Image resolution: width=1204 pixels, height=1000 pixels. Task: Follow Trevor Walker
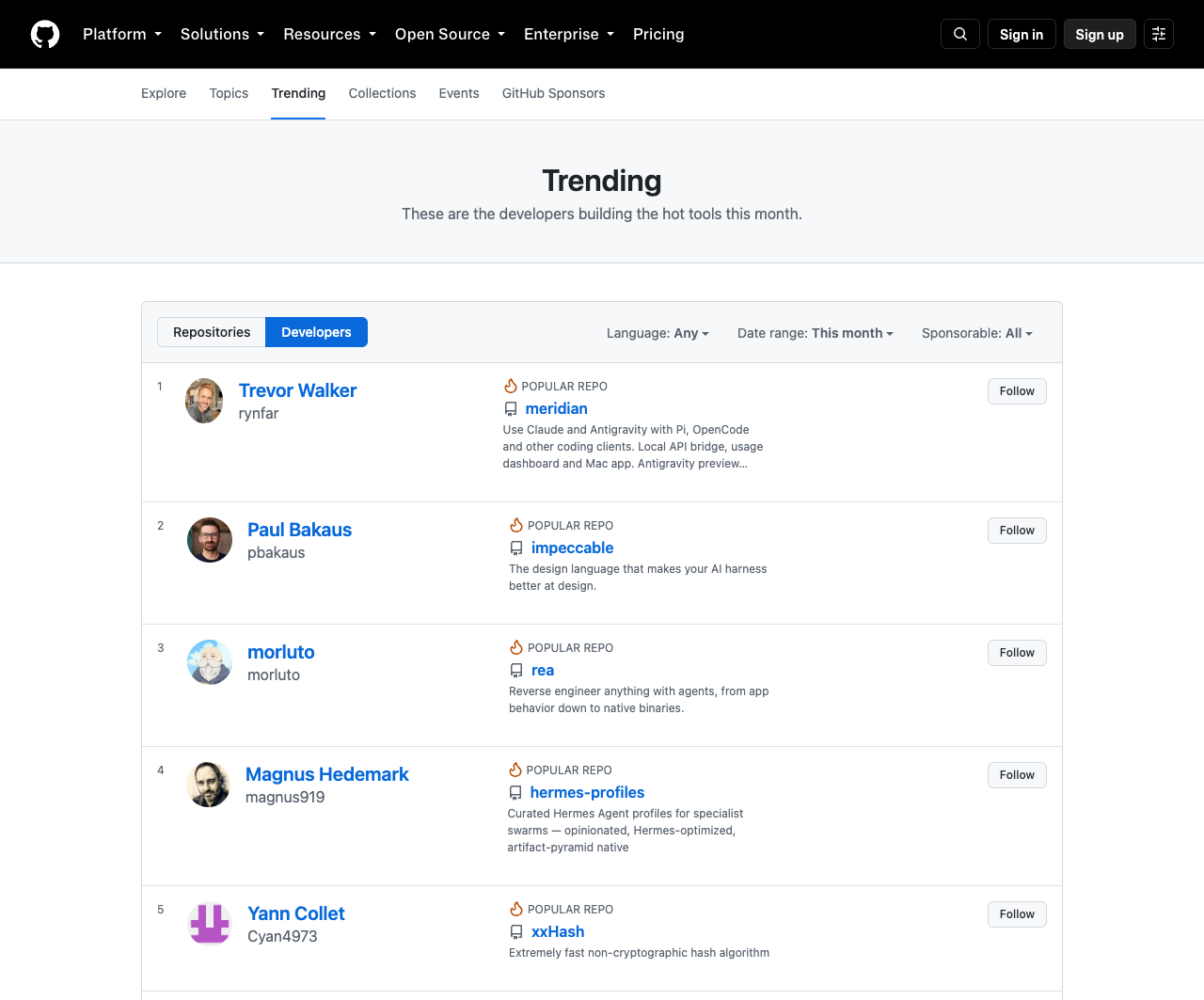click(1017, 391)
